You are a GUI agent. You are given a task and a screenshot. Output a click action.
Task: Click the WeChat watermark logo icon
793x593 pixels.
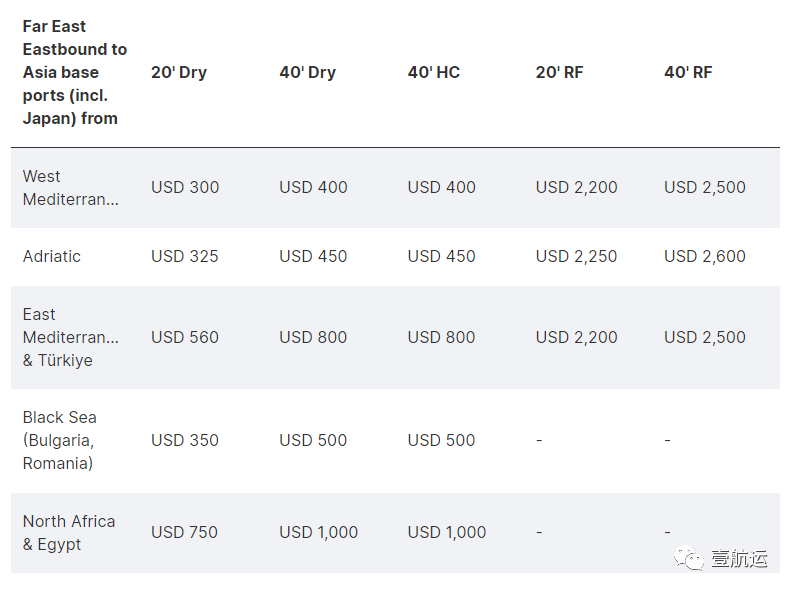[688, 558]
